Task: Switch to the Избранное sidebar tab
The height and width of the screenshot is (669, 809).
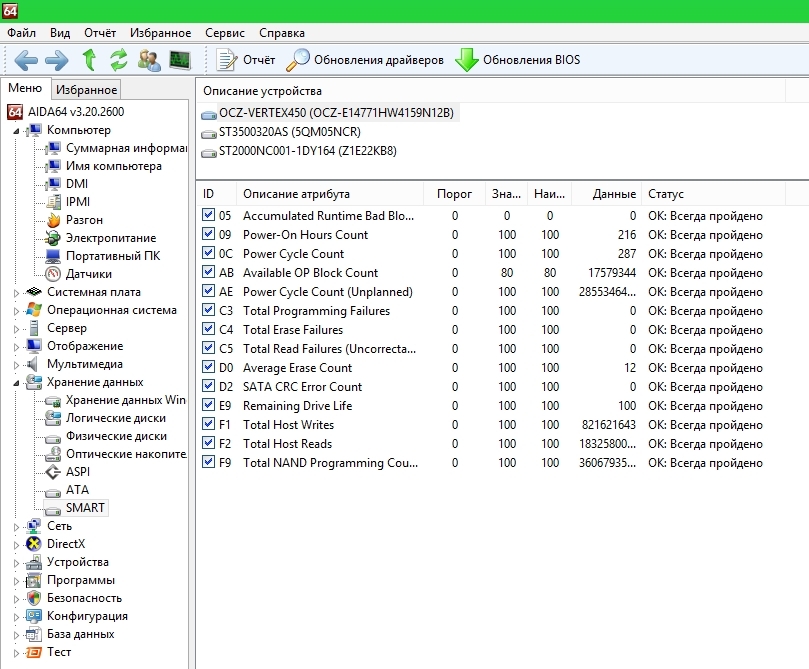Action: [86, 90]
